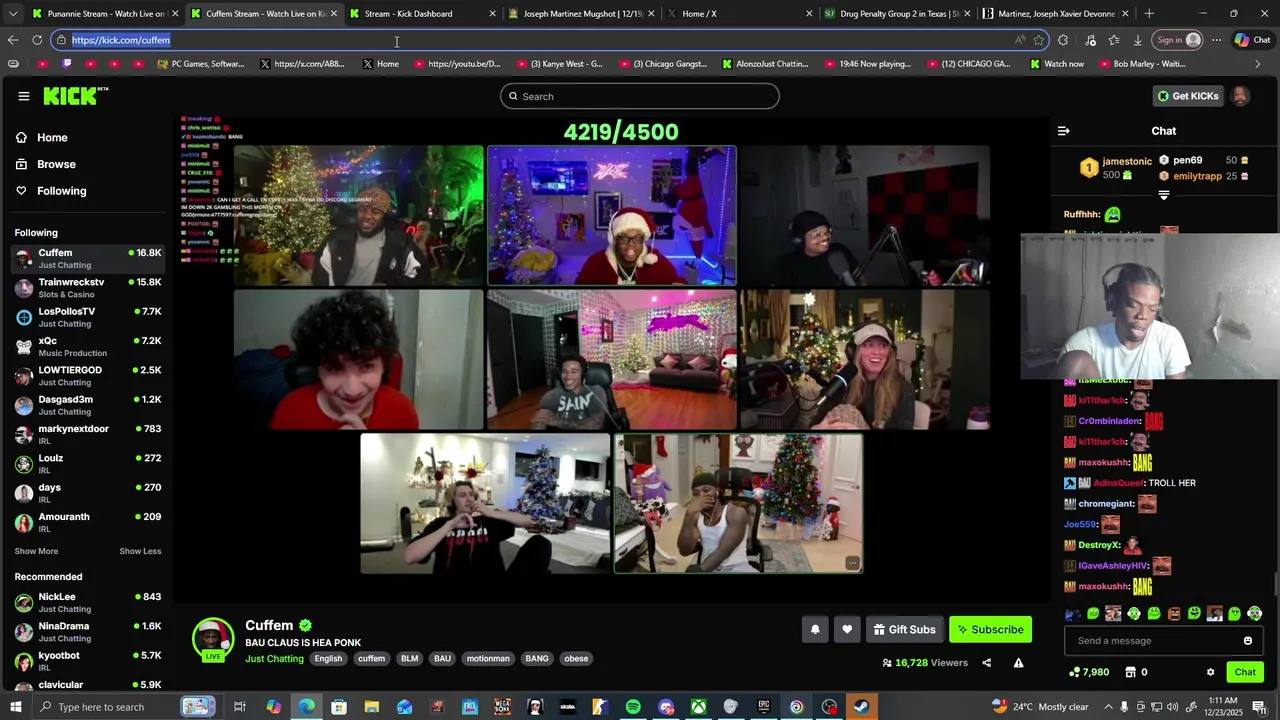
Task: Expand the chat leaderboard arrow
Action: [x=1163, y=195]
